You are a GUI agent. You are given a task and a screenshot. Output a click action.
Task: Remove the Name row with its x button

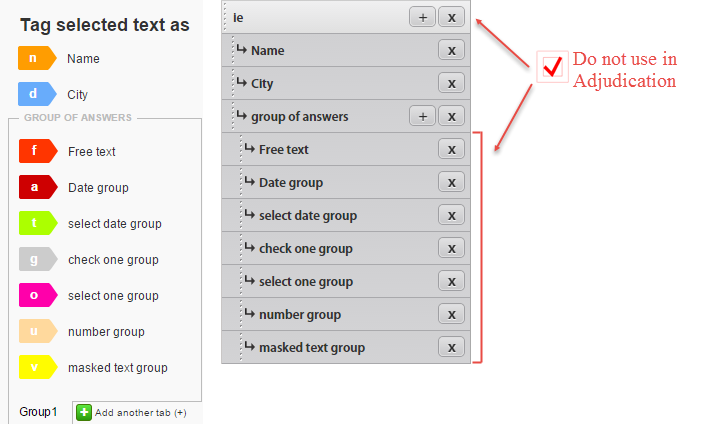pyautogui.click(x=451, y=50)
